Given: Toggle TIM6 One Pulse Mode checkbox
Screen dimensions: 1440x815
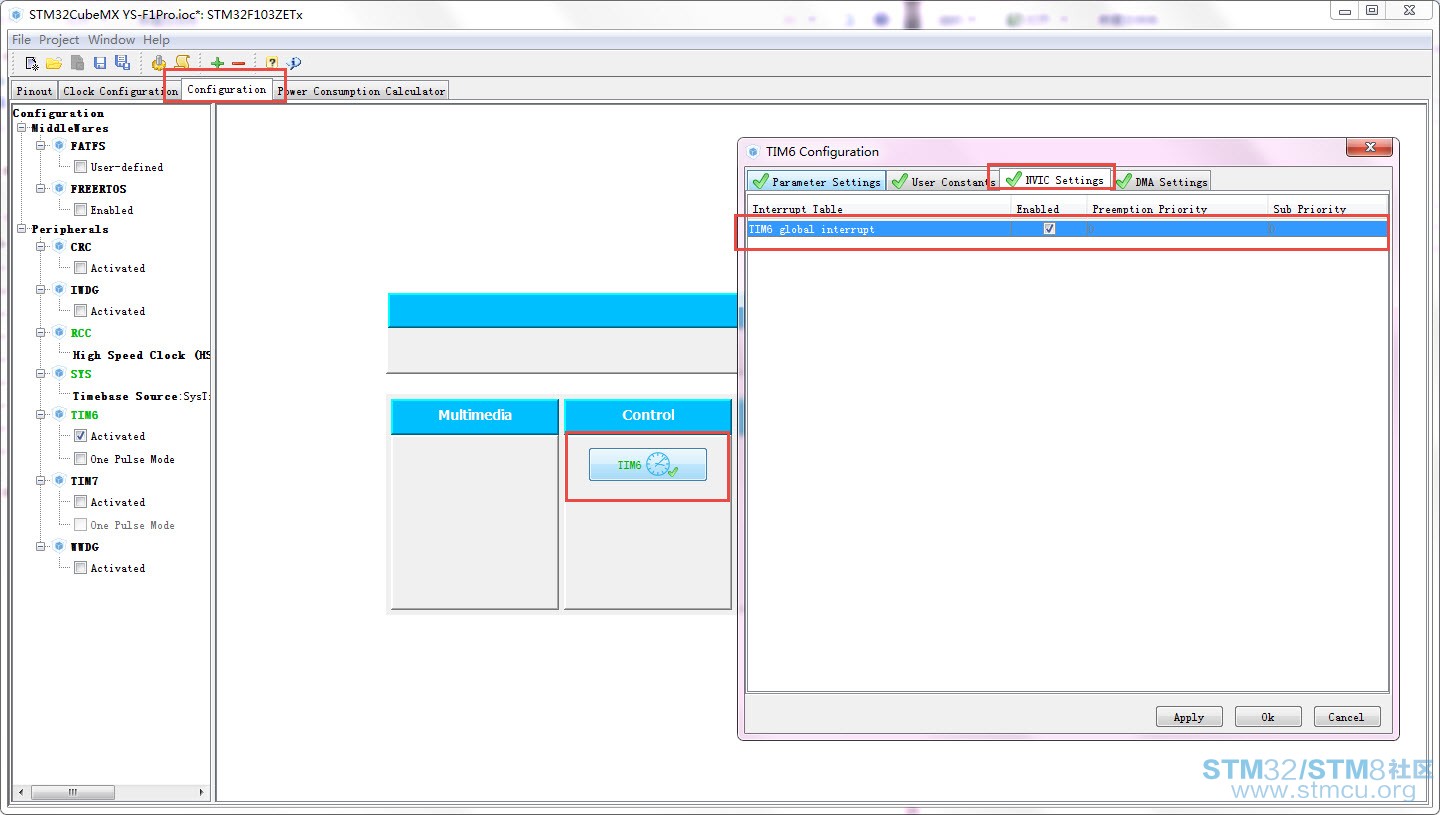Looking at the screenshot, I should (x=81, y=459).
